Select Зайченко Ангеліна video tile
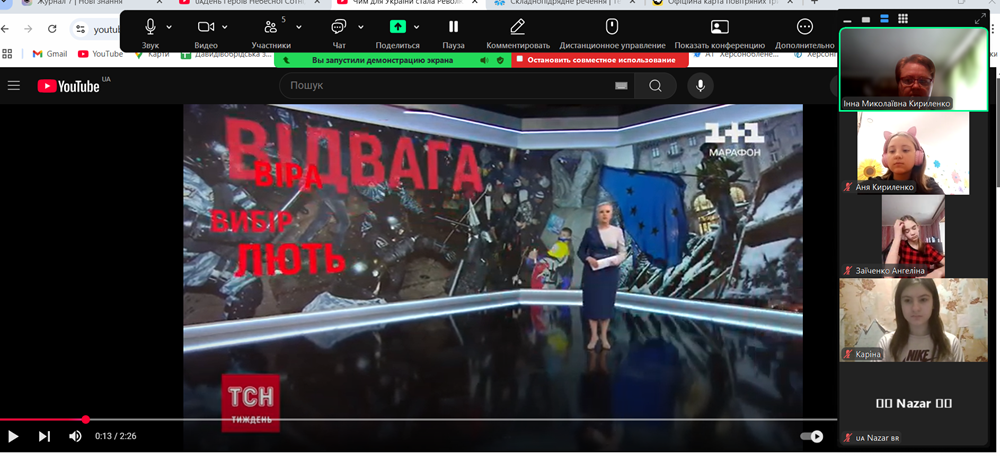 point(913,236)
